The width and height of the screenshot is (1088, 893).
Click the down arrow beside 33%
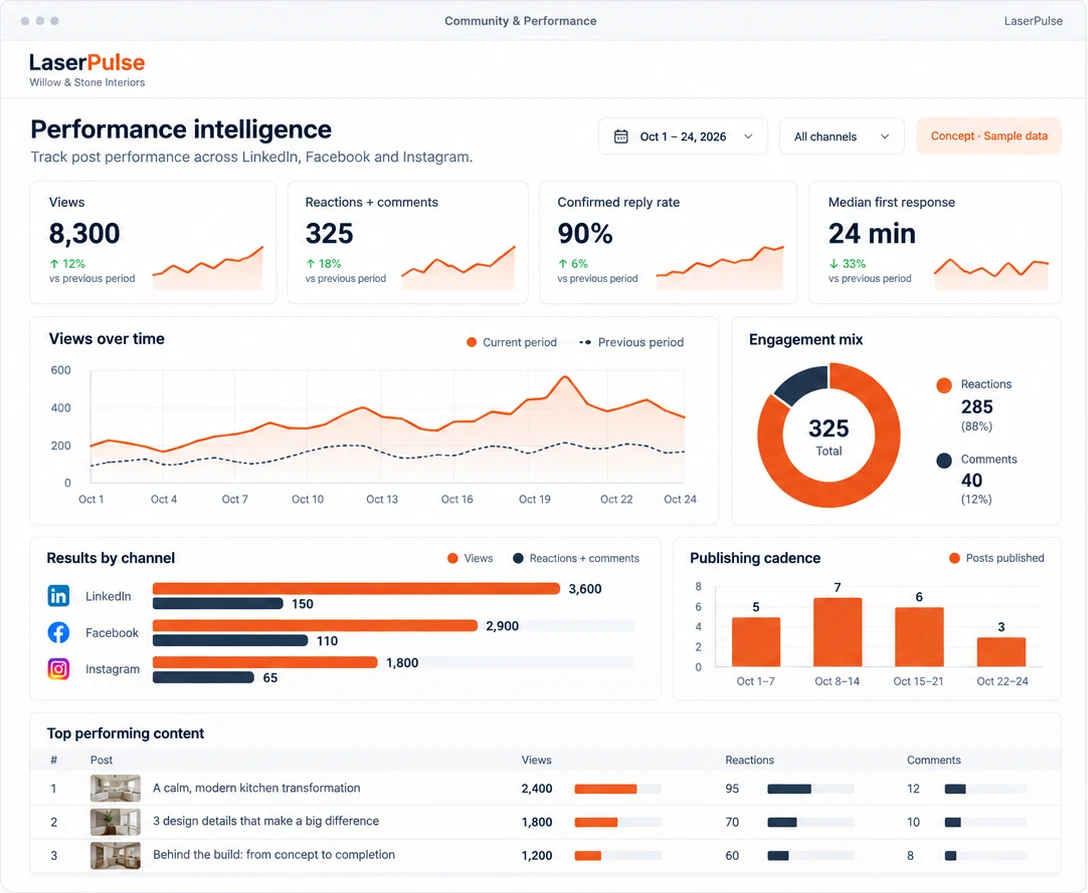tap(833, 264)
